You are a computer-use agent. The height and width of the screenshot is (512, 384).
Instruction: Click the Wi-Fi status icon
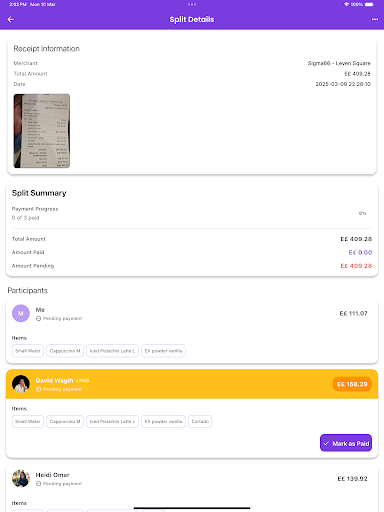coord(346,4)
